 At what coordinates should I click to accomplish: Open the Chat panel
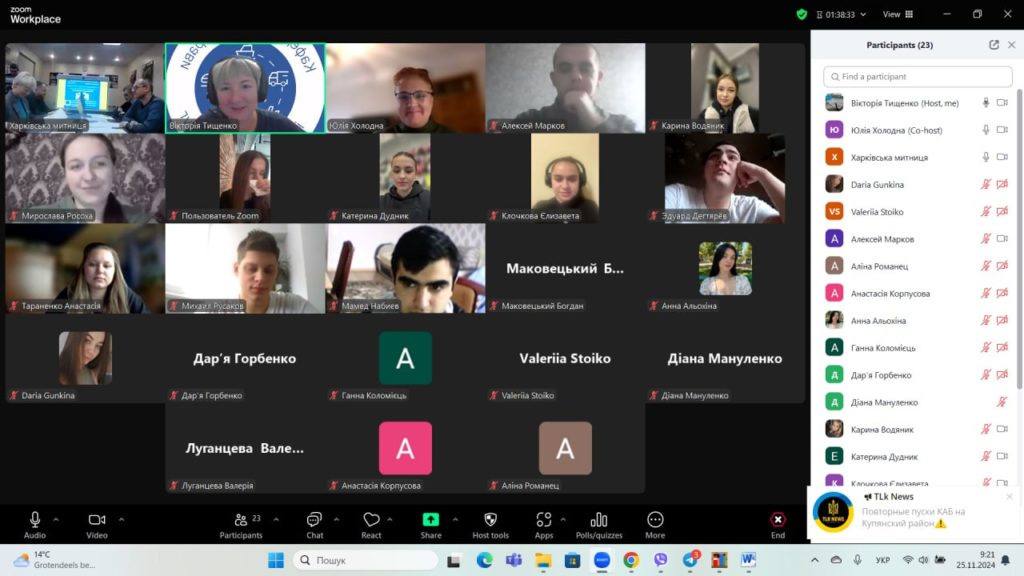(315, 524)
